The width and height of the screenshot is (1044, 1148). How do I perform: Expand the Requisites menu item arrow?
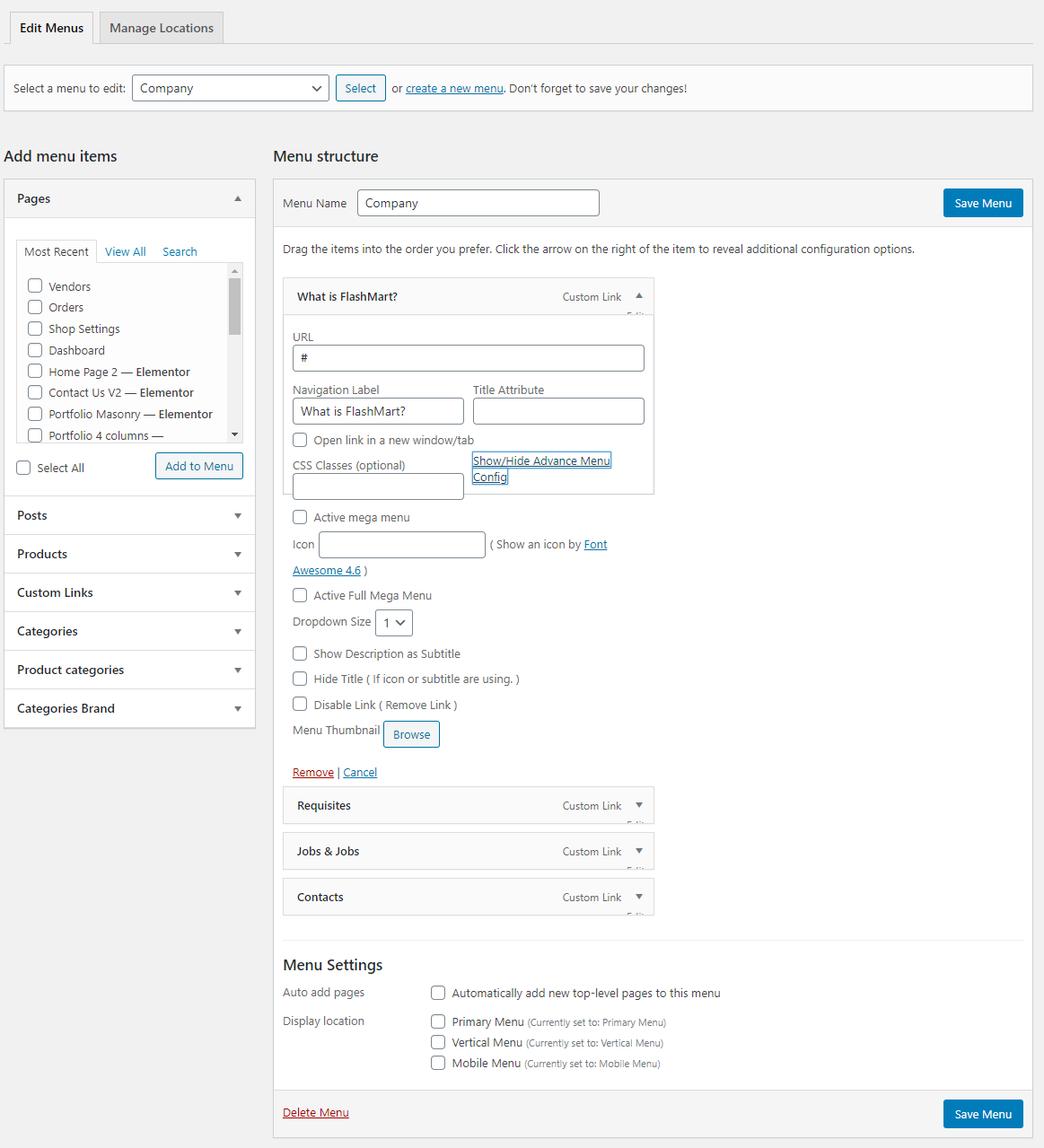[639, 805]
